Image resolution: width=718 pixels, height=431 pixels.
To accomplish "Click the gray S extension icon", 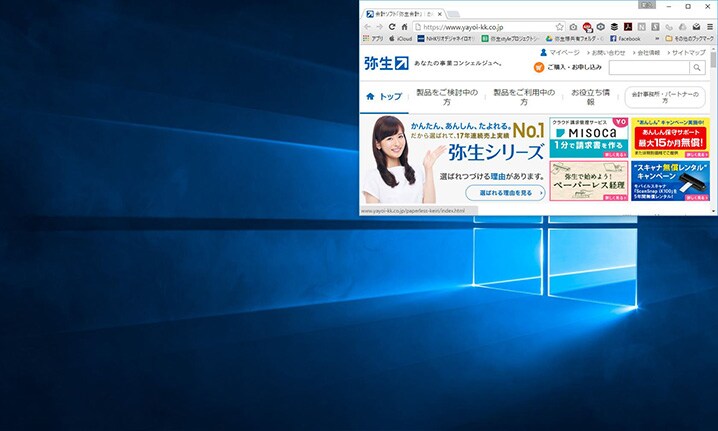I will 655,27.
